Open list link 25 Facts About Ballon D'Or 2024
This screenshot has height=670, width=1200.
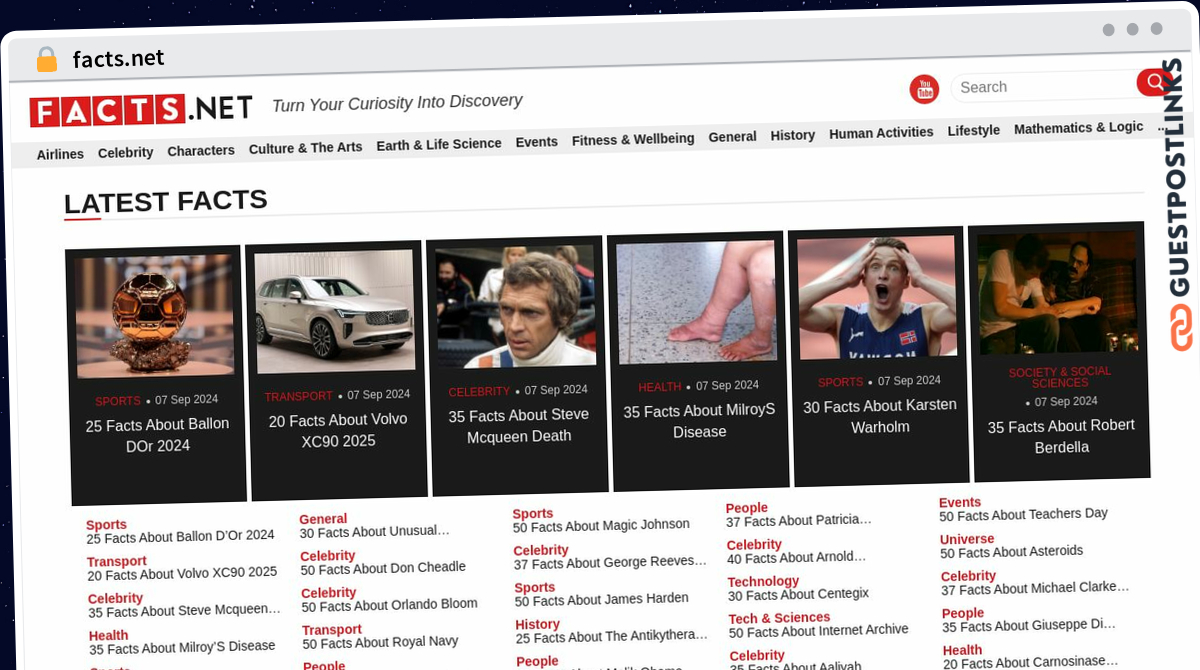pos(180,537)
